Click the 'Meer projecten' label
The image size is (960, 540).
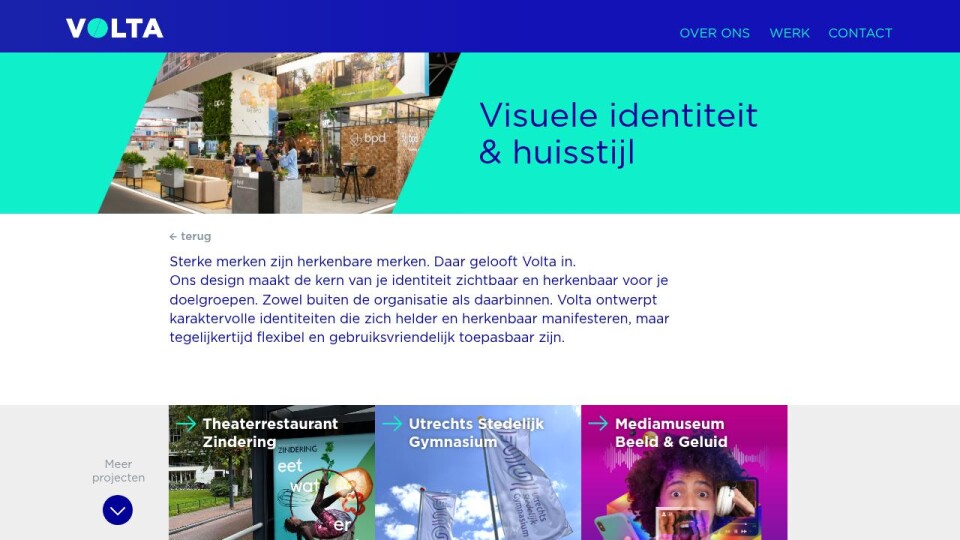point(118,471)
